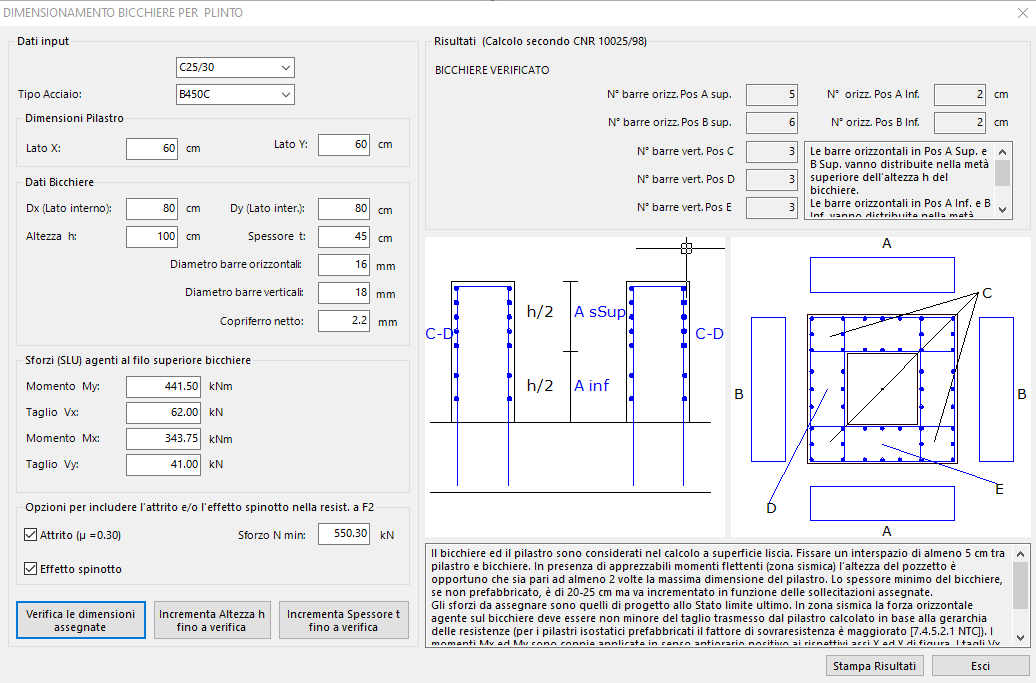The height and width of the screenshot is (683, 1036).
Task: Click down arrow of bottom description scrollbar
Action: tap(1021, 637)
